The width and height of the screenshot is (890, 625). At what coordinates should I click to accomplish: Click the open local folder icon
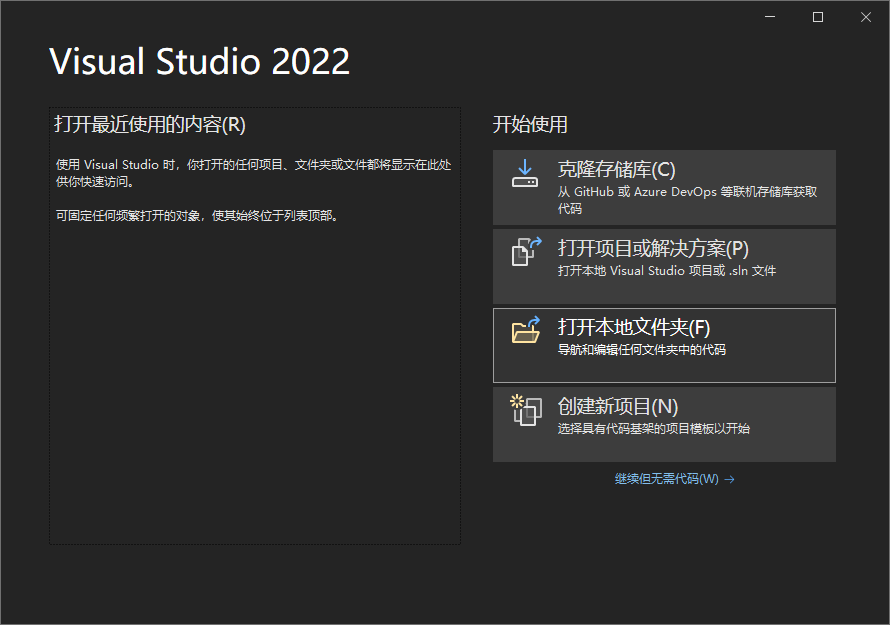tap(526, 330)
